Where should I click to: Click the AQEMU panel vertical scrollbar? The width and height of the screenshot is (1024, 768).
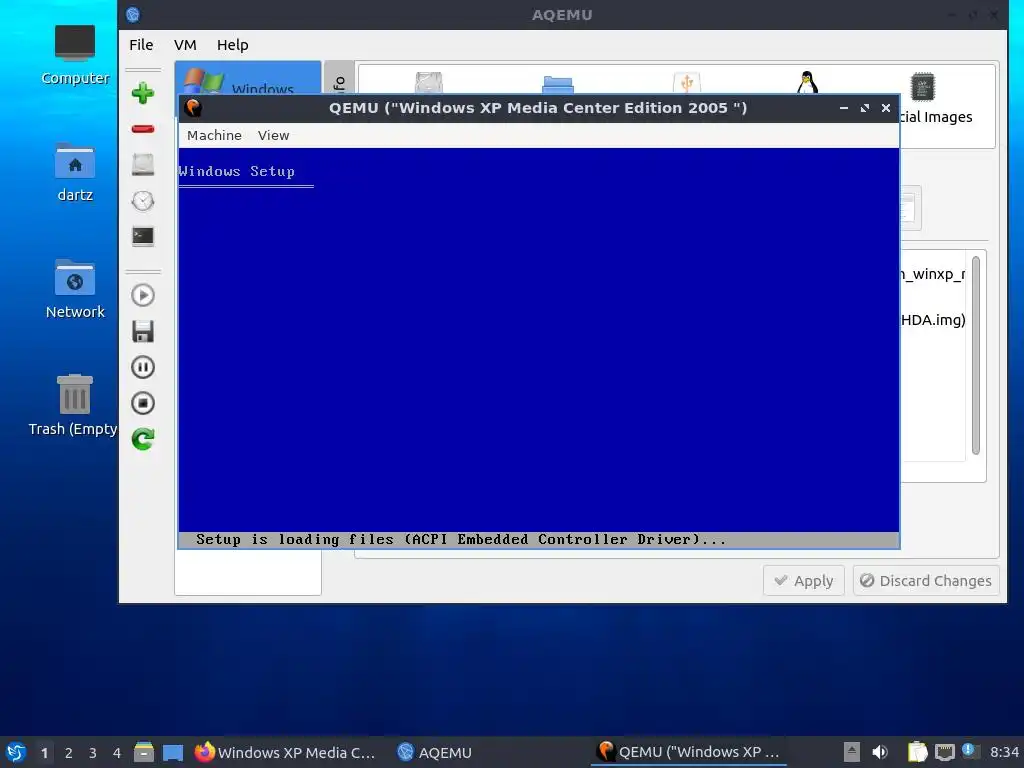click(x=976, y=355)
